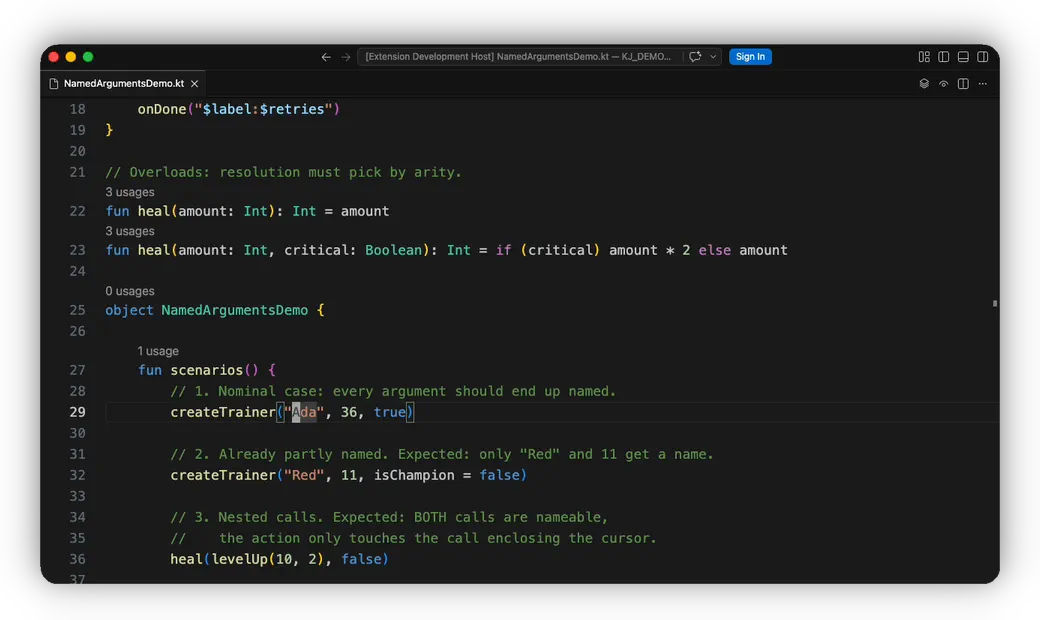Viewport: 1040px width, 620px height.
Task: Click the stacked layers icon in editor toolbar
Action: coord(924,84)
